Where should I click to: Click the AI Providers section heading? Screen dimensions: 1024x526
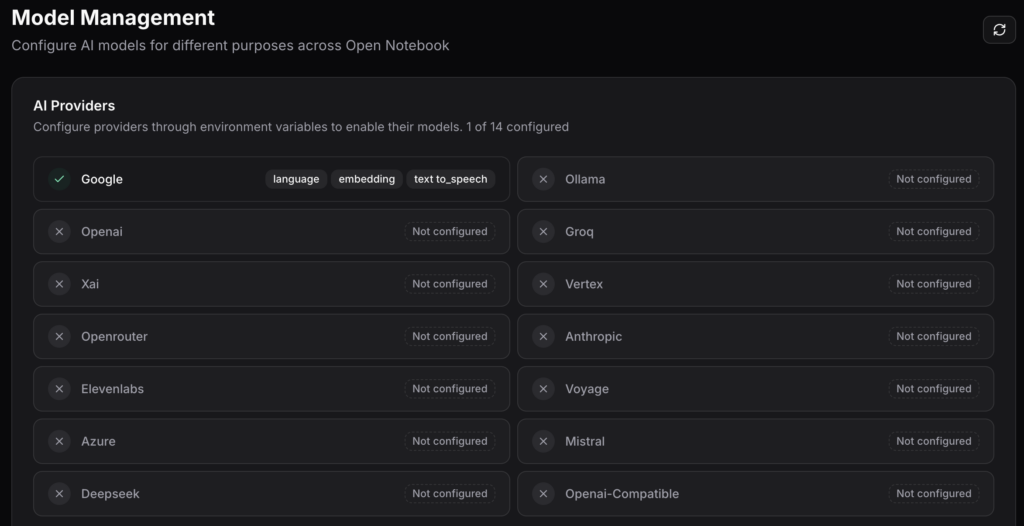tap(74, 106)
